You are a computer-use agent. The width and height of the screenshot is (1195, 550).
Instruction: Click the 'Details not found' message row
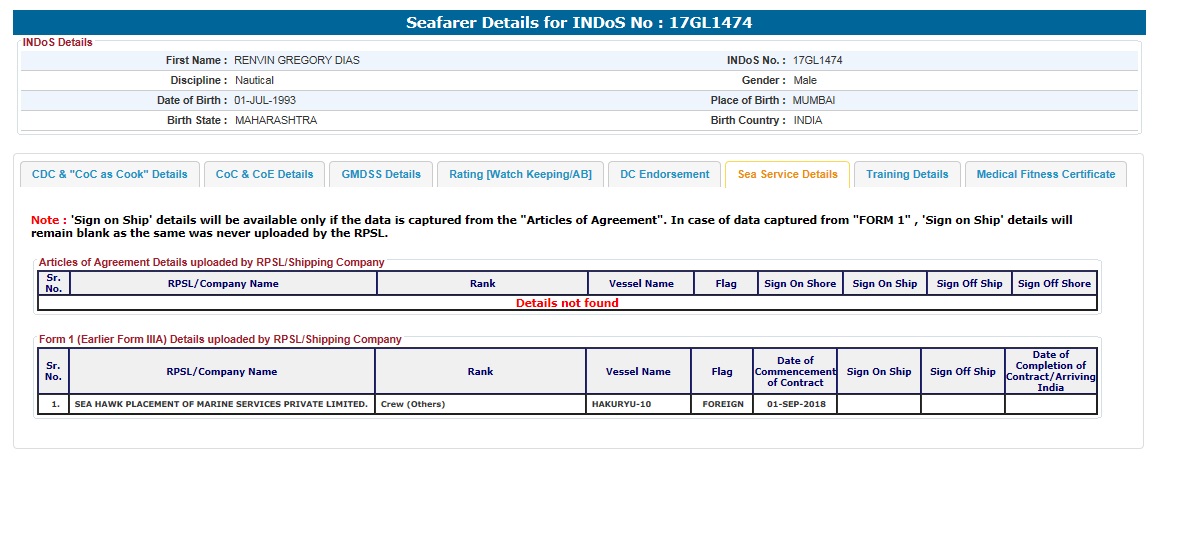pos(567,303)
